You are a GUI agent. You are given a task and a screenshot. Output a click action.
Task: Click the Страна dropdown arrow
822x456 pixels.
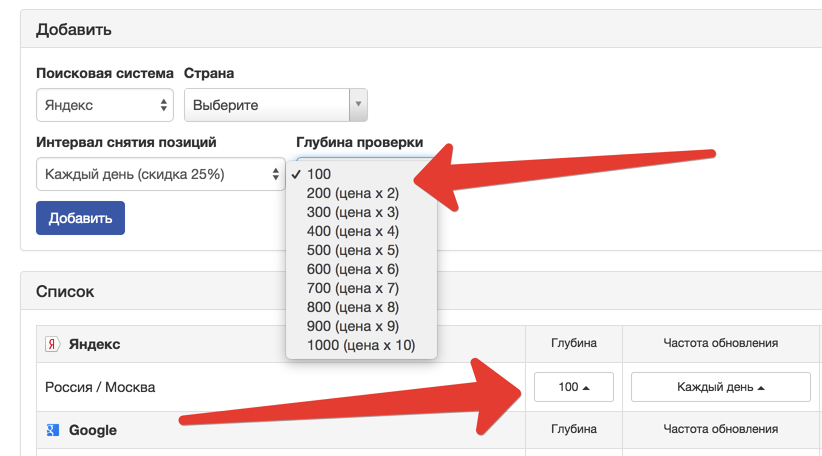coord(358,105)
